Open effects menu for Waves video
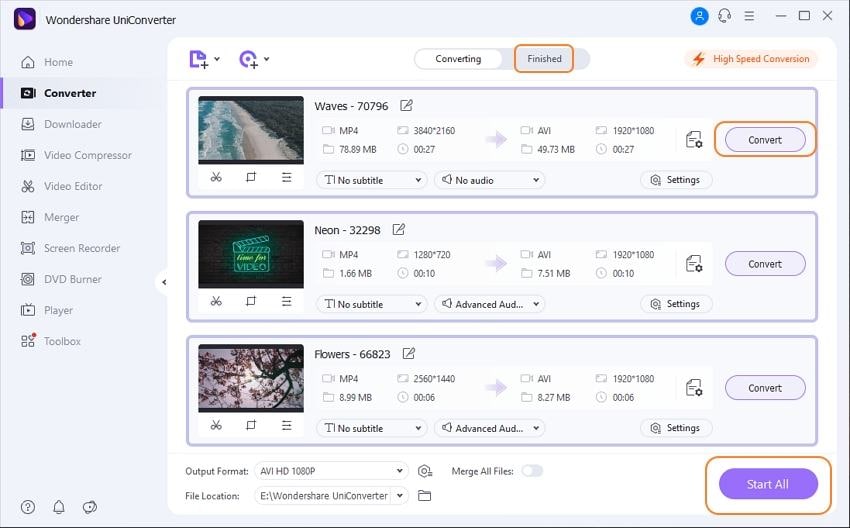The width and height of the screenshot is (850, 528). pos(286,177)
